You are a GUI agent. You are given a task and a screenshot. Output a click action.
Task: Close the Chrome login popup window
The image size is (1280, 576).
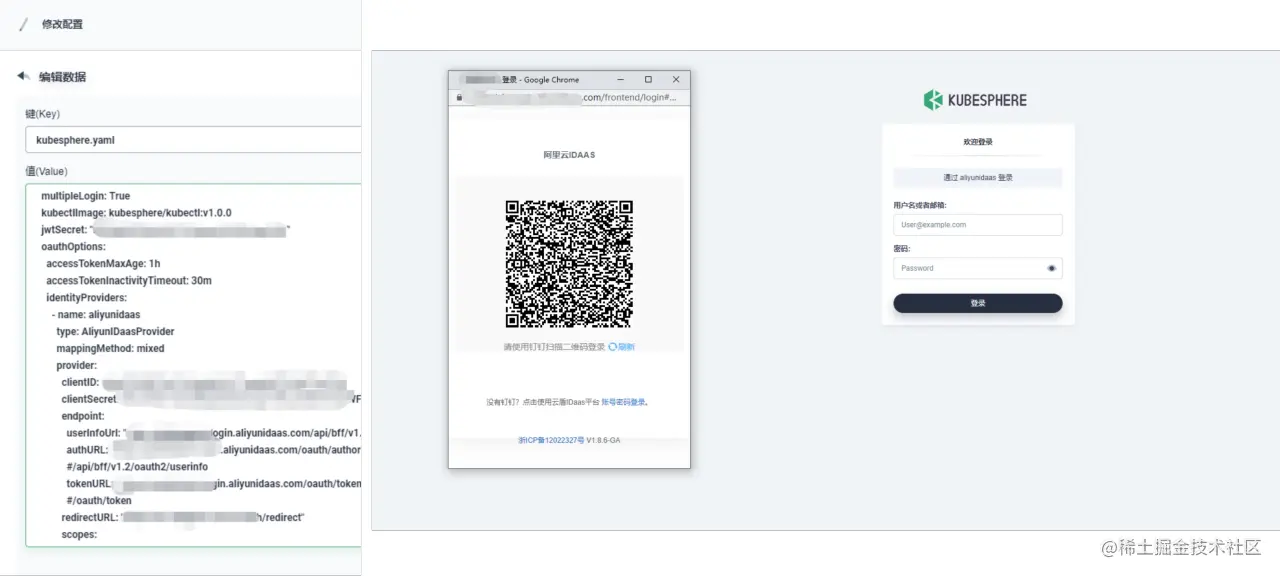[x=675, y=79]
